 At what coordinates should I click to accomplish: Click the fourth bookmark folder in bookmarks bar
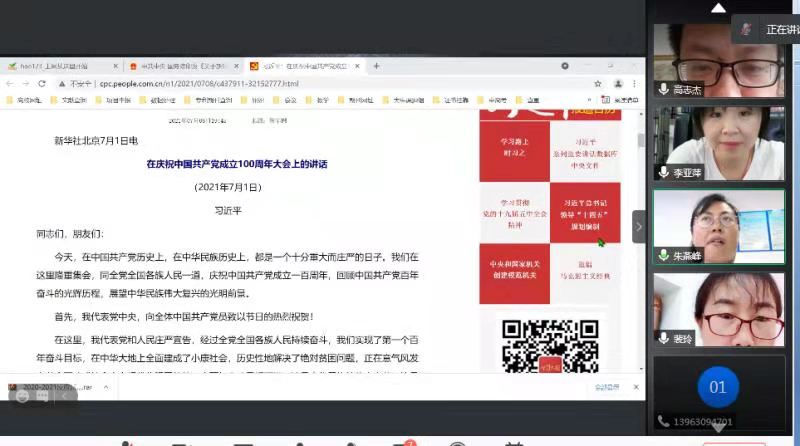[157, 100]
